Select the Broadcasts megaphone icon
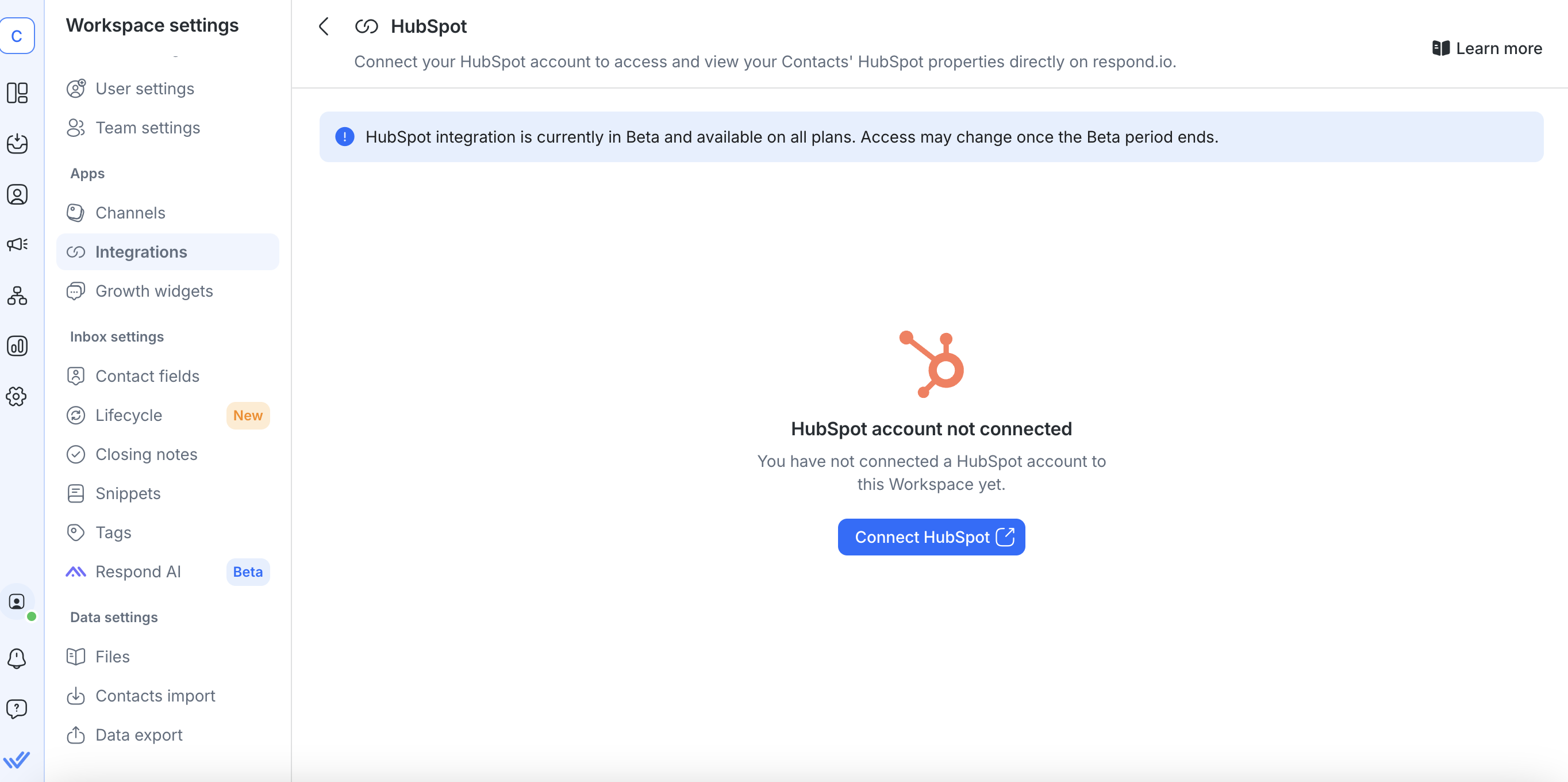 click(17, 244)
